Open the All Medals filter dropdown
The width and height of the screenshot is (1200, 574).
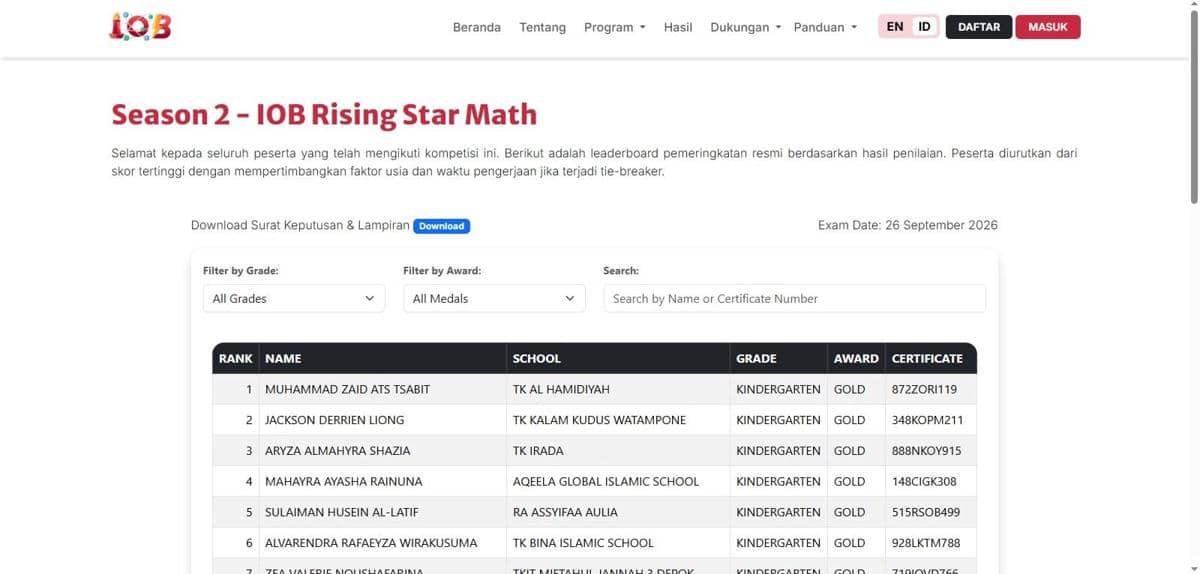(494, 298)
